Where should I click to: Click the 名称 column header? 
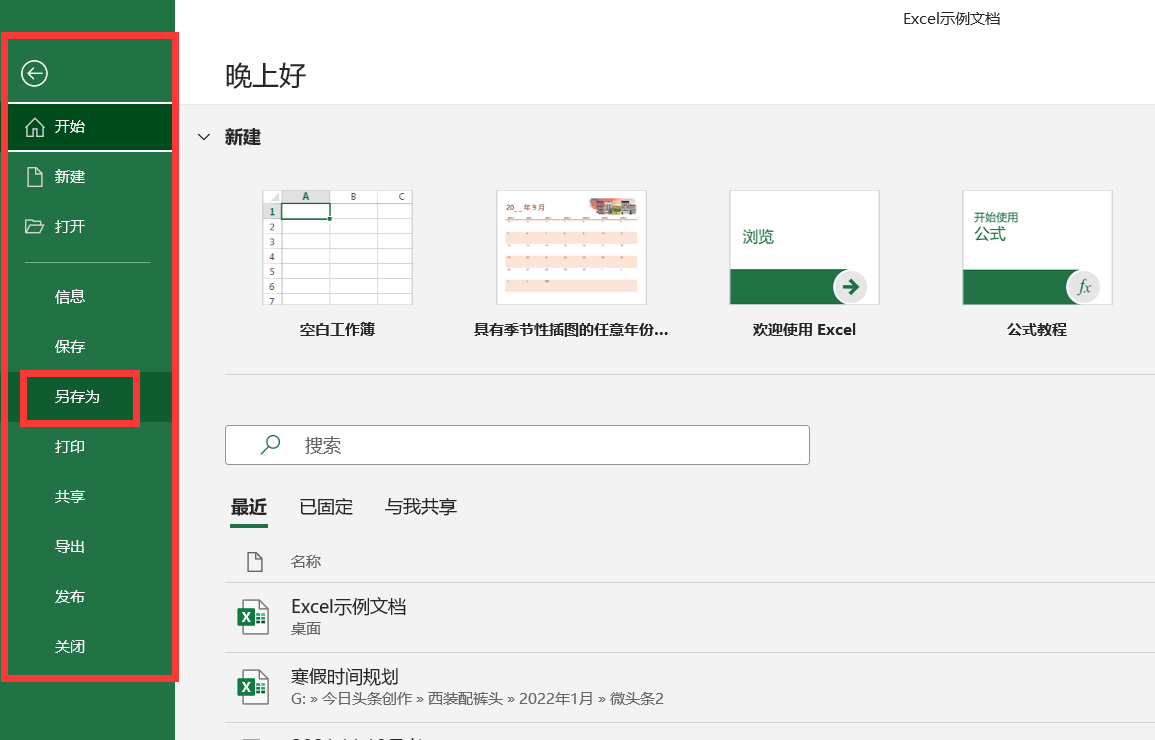pyautogui.click(x=306, y=562)
